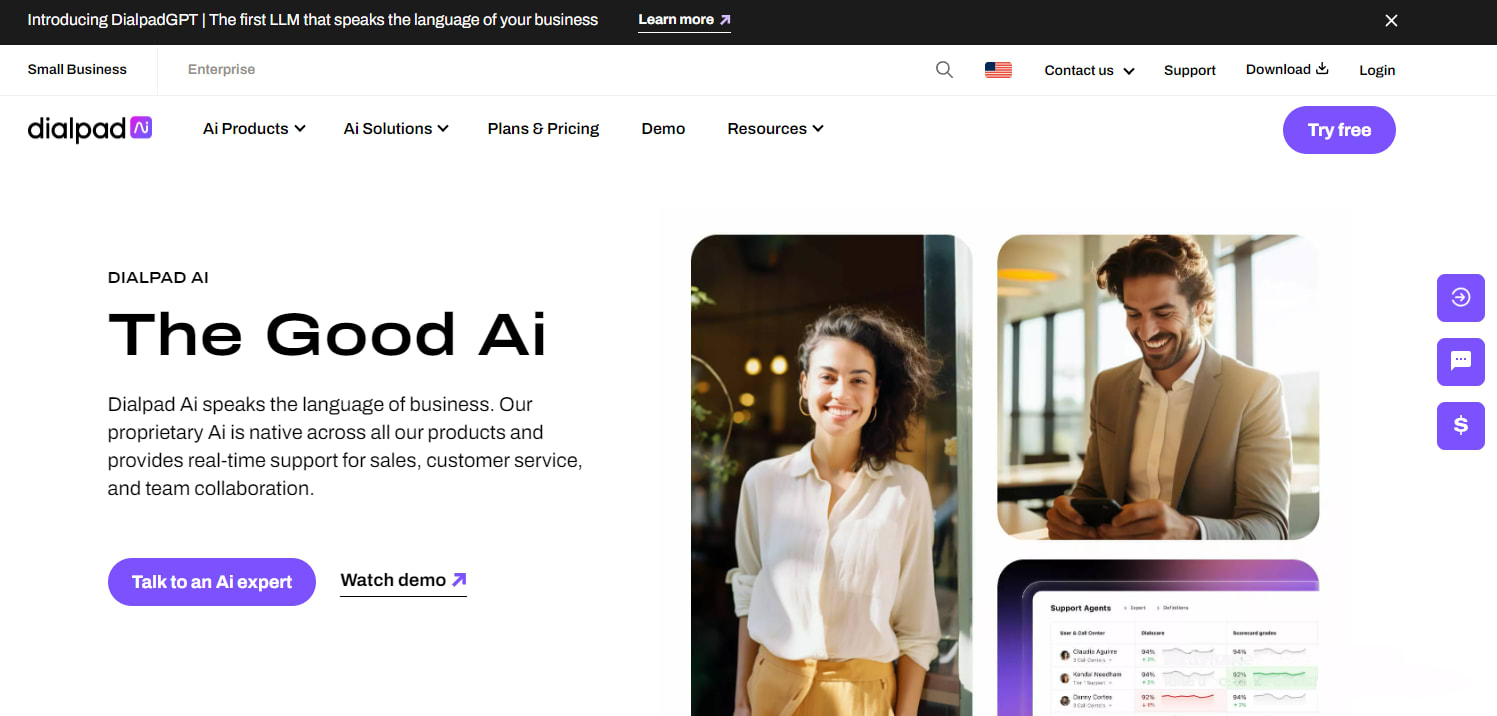The height and width of the screenshot is (716, 1497).
Task: Click Learn more in the top banner
Action: (684, 20)
